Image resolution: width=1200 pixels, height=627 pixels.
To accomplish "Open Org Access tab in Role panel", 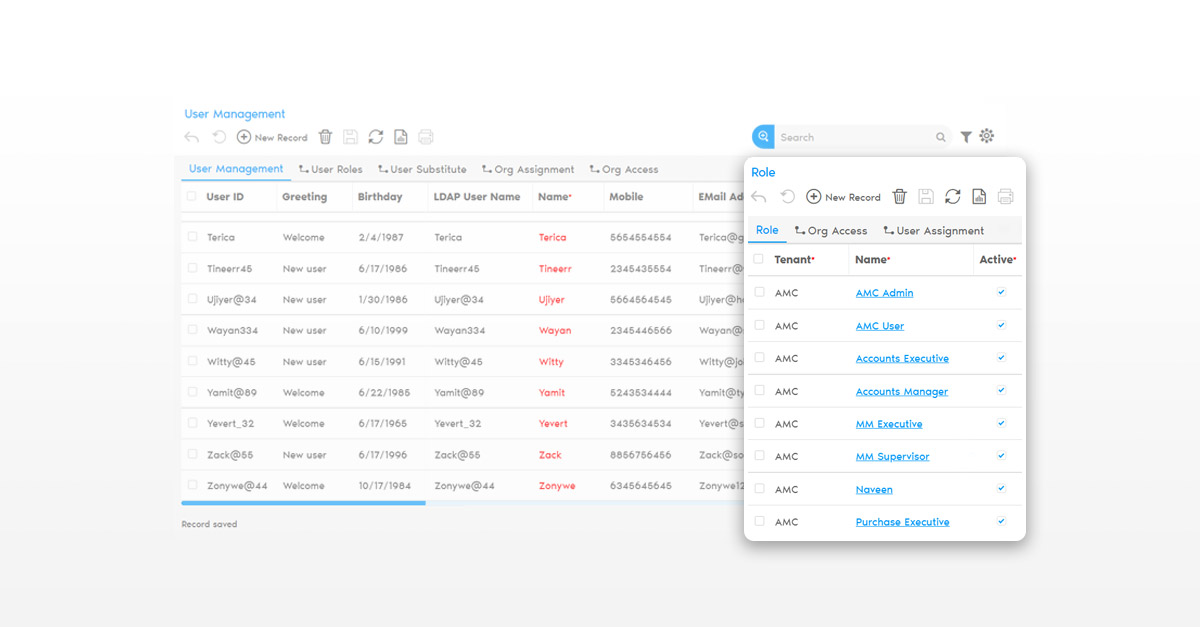I will [x=831, y=230].
